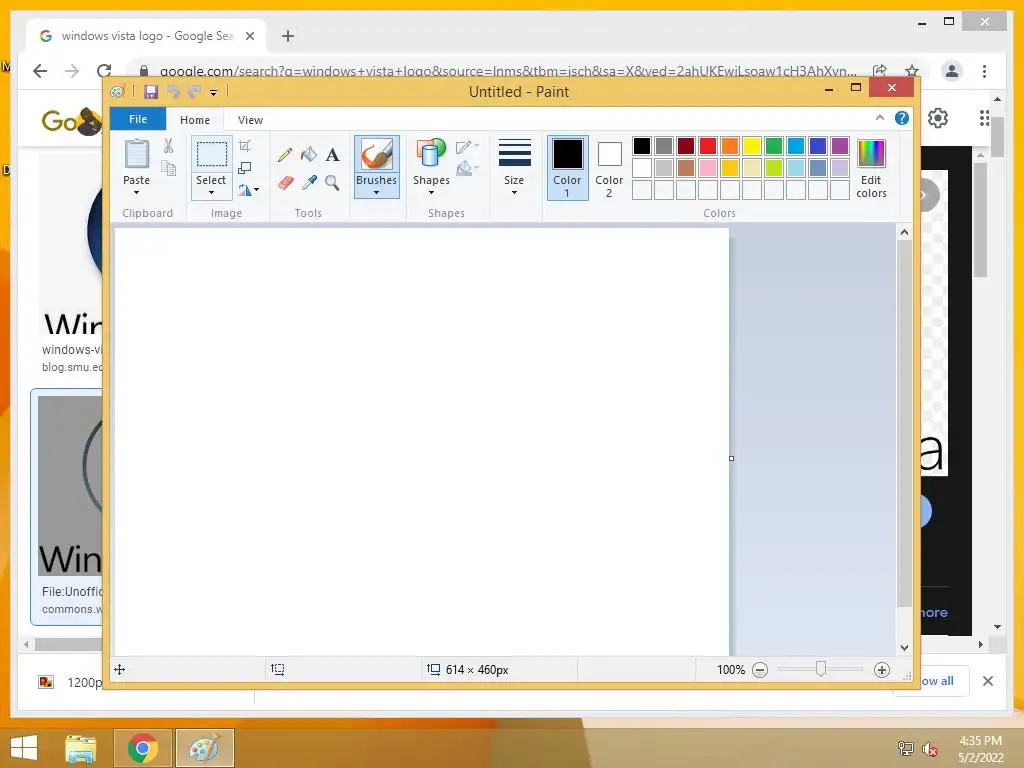Open the Shapes gallery dropdown
1024x768 pixels.
432,193
